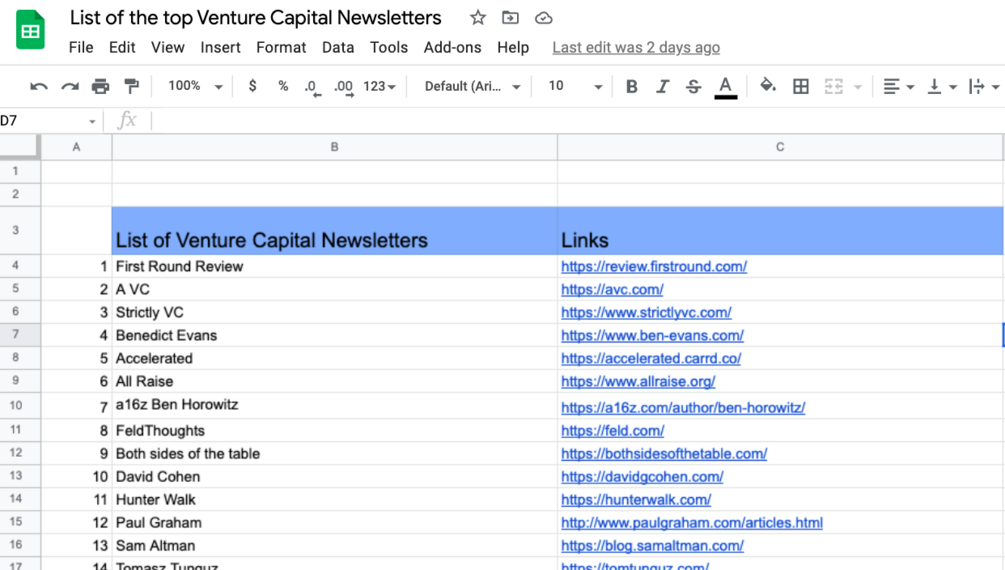This screenshot has height=570, width=1005.
Task: Select column C header
Action: click(780, 147)
